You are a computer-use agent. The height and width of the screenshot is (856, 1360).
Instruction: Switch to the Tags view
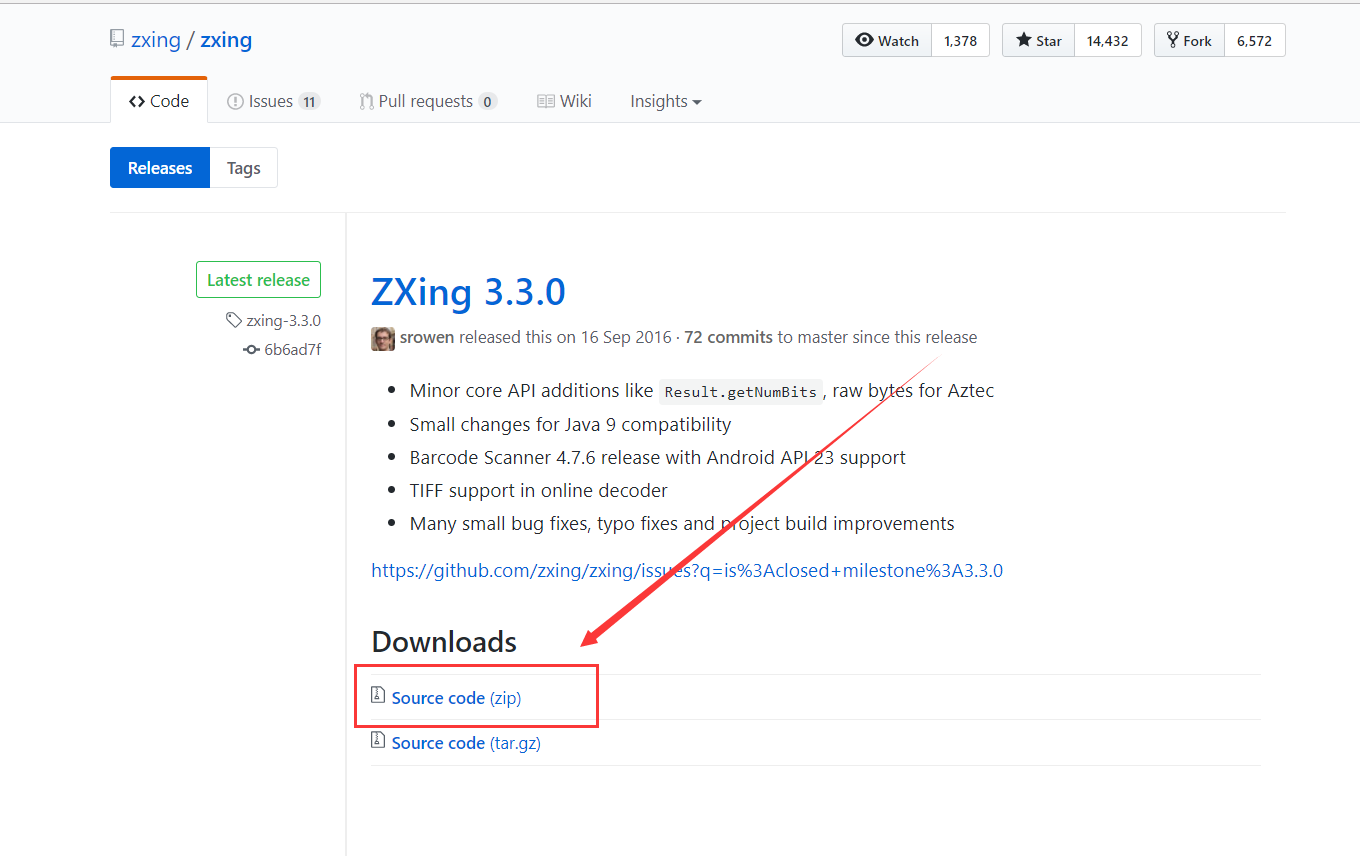coord(244,168)
